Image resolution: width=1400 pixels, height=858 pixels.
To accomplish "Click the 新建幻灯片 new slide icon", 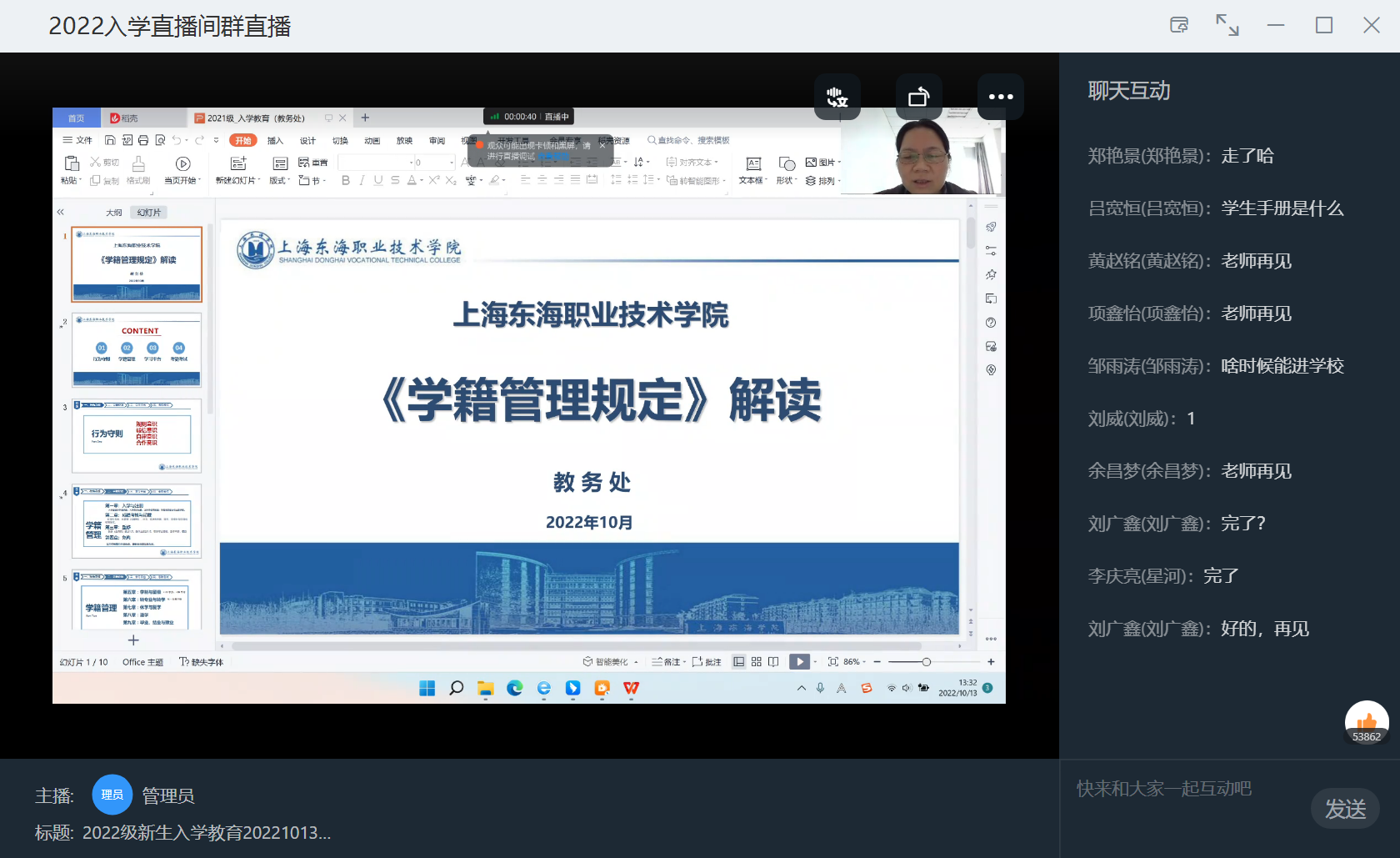I will (238, 163).
